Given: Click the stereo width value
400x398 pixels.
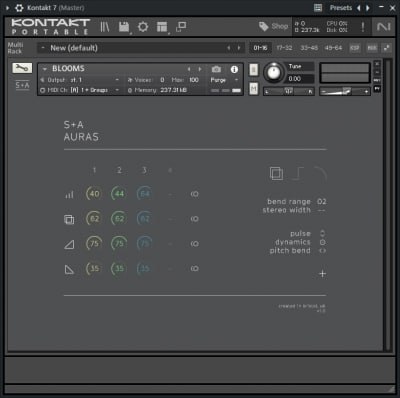Looking at the screenshot, I should 322,210.
